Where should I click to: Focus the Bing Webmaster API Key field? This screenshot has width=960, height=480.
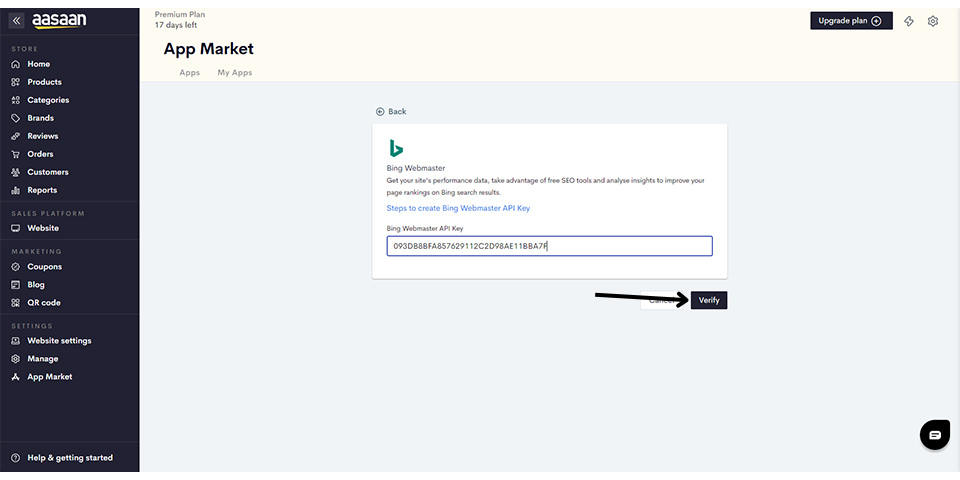tap(549, 246)
